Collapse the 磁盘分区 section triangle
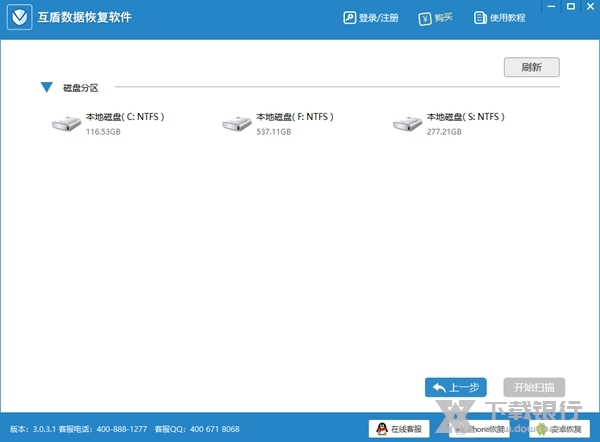Viewport: 600px width, 442px height. (47, 87)
